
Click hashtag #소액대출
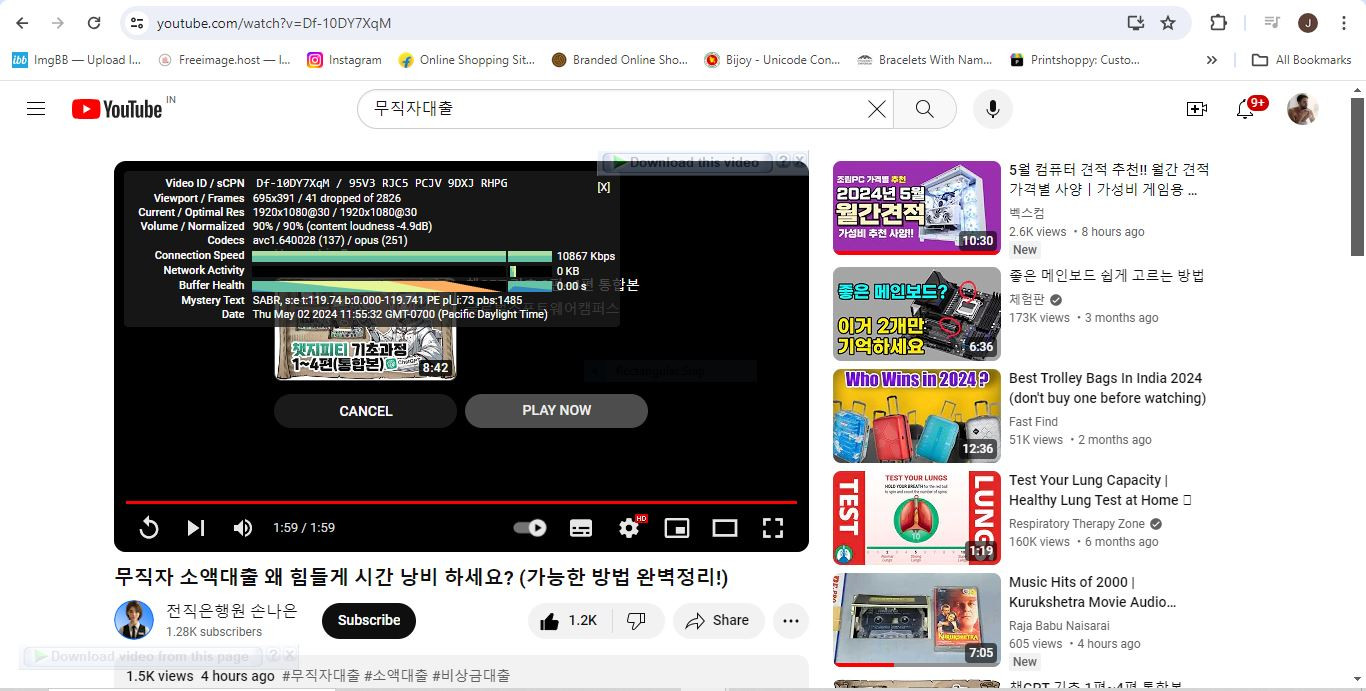click(x=396, y=676)
